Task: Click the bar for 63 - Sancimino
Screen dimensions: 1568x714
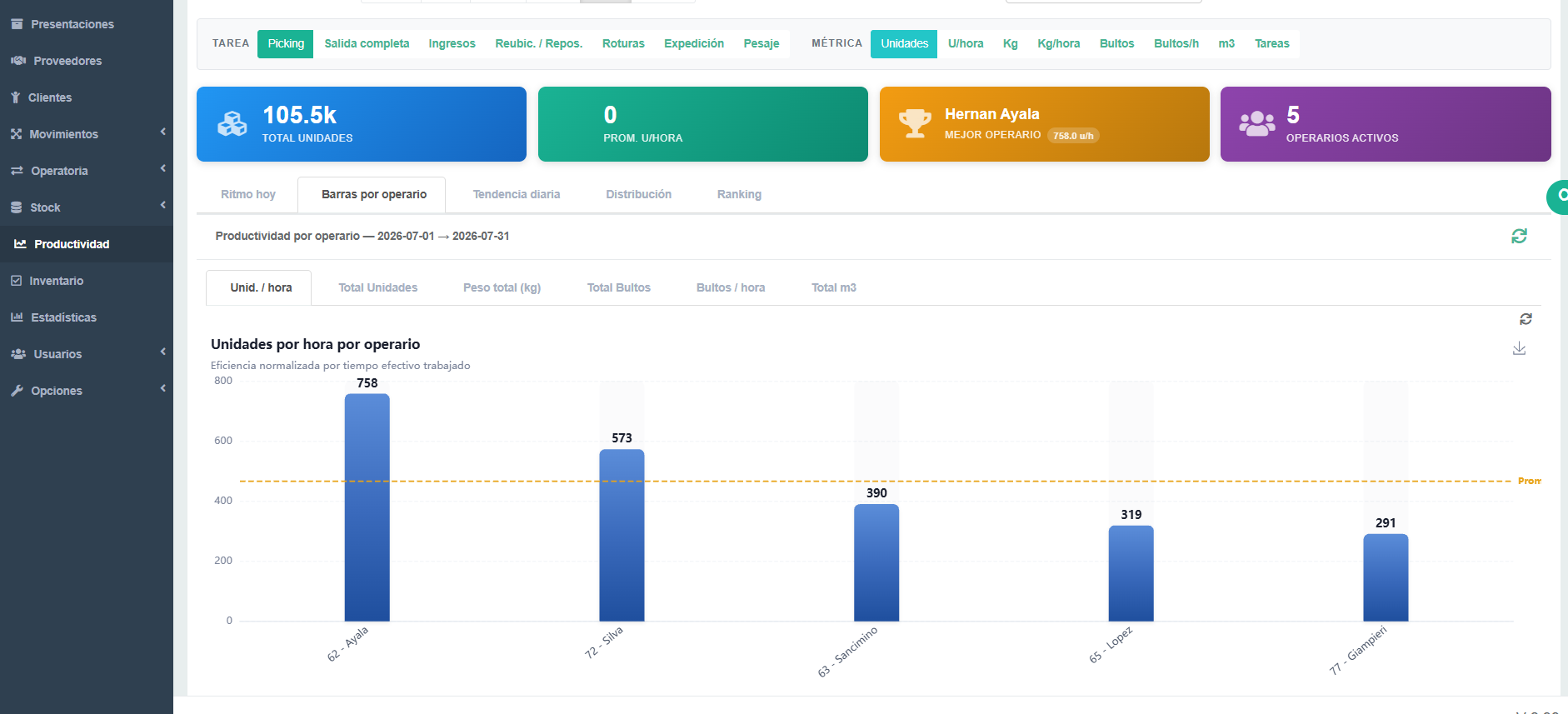Action: 876,562
